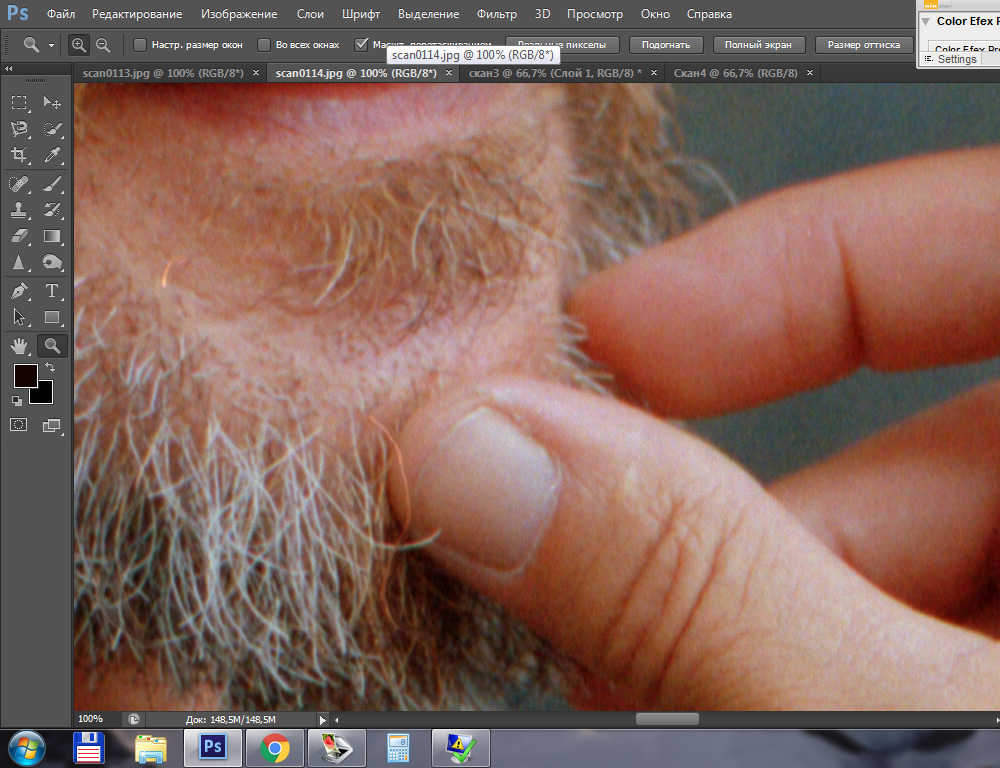This screenshot has width=1000, height=768.
Task: Switch to the Hand tool
Action: point(19,346)
